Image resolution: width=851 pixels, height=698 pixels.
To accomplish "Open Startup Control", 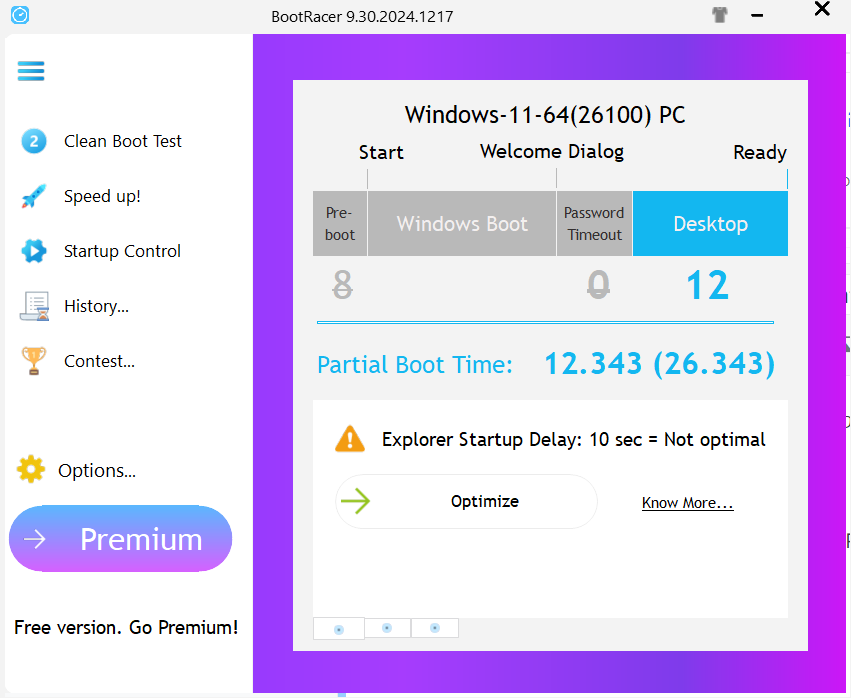I will pyautogui.click(x=122, y=251).
